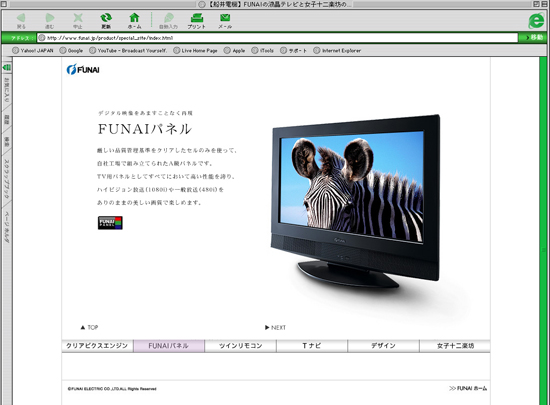This screenshot has height=405, width=550.
Task: Select the Tナビ tab
Action: coord(312,346)
